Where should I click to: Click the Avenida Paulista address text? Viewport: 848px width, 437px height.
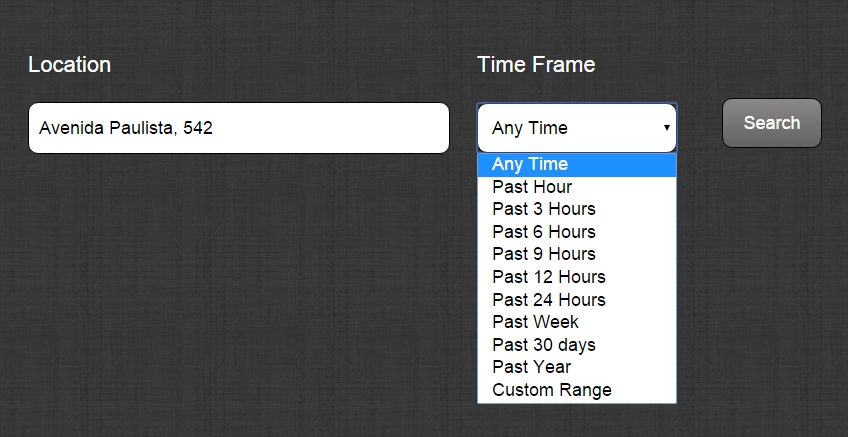pos(125,128)
